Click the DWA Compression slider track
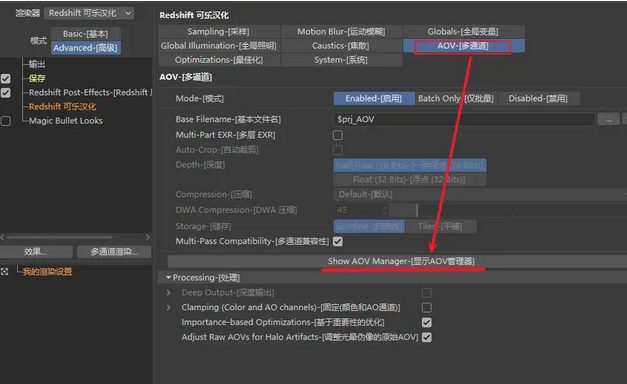This screenshot has height=384, width=627. coord(508,210)
